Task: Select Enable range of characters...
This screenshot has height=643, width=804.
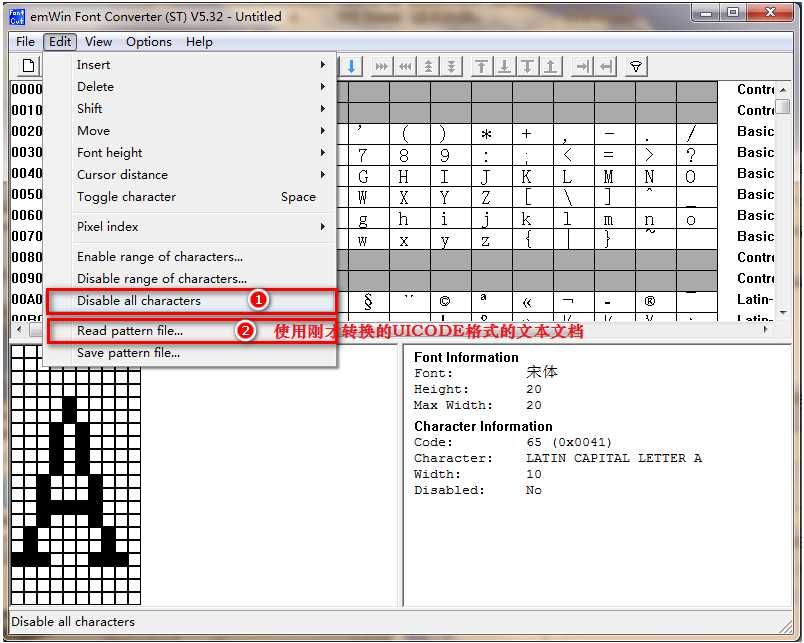Action: (x=191, y=256)
